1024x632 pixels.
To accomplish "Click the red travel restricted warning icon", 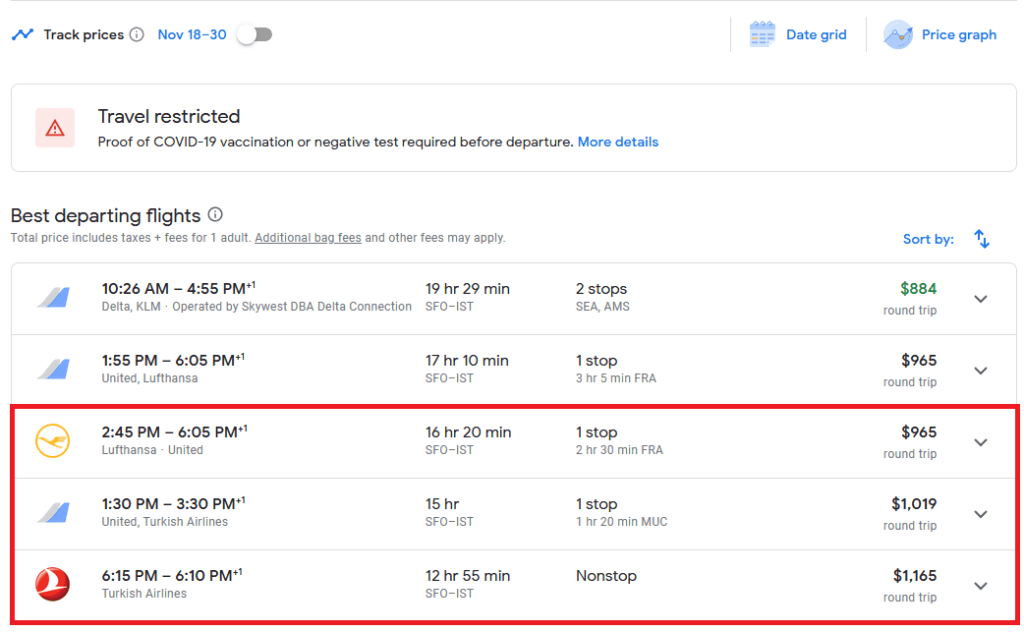I will click(x=55, y=128).
